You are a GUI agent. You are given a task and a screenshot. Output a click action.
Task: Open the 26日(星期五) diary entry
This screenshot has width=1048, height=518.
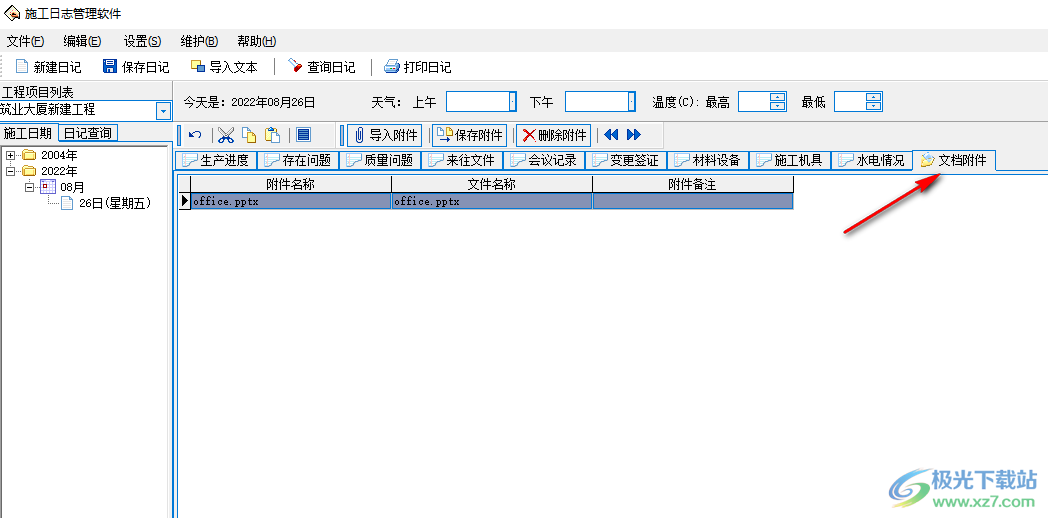click(x=106, y=204)
